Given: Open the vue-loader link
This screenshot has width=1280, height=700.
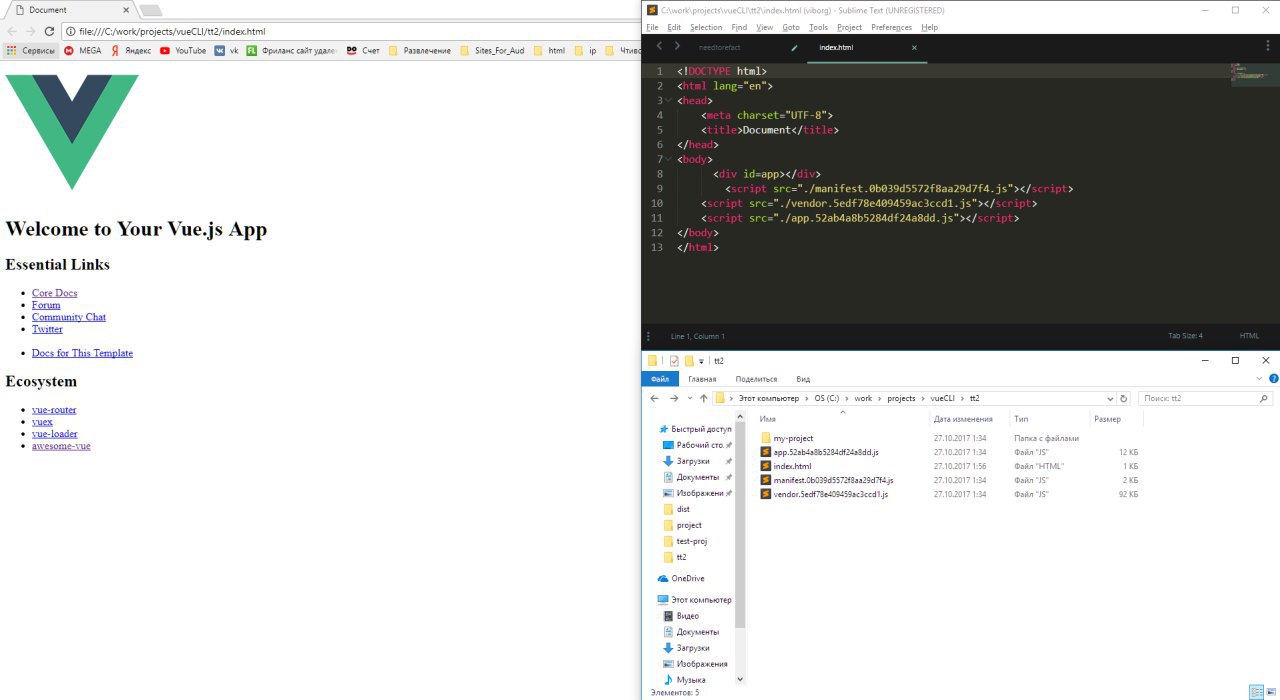Looking at the screenshot, I should pos(54,434).
